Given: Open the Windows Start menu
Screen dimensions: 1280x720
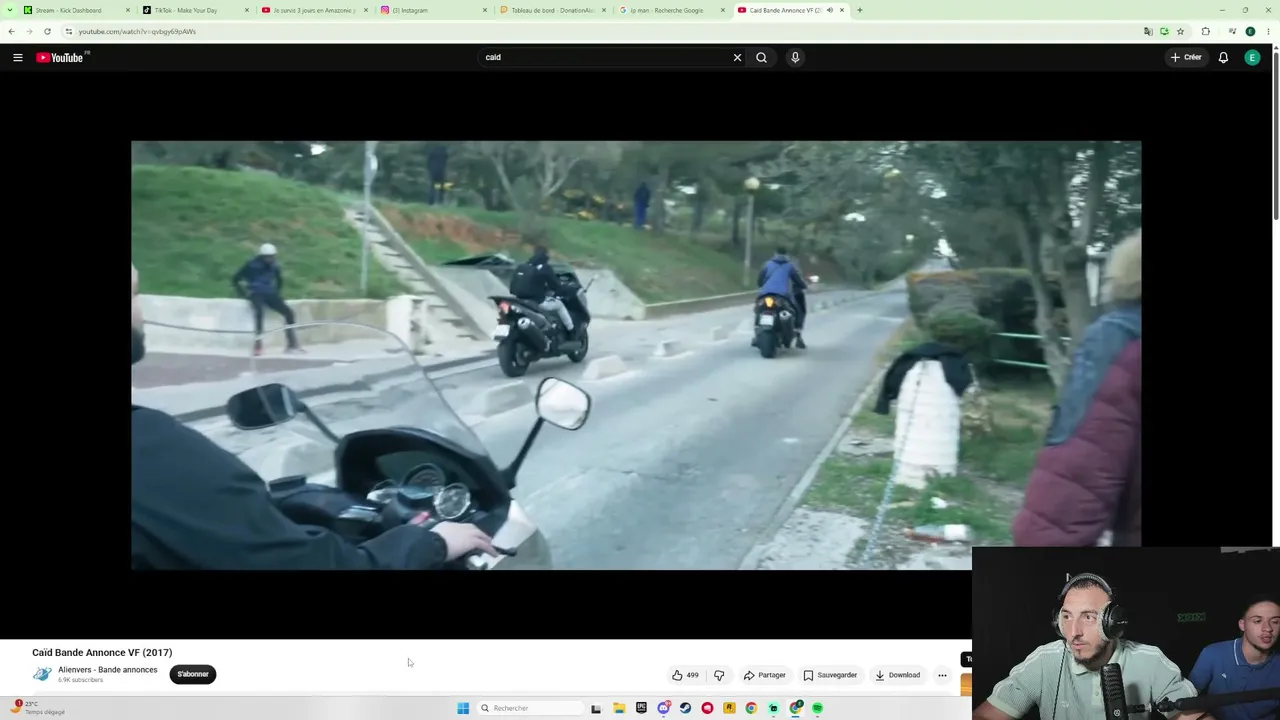Looking at the screenshot, I should pyautogui.click(x=463, y=708).
